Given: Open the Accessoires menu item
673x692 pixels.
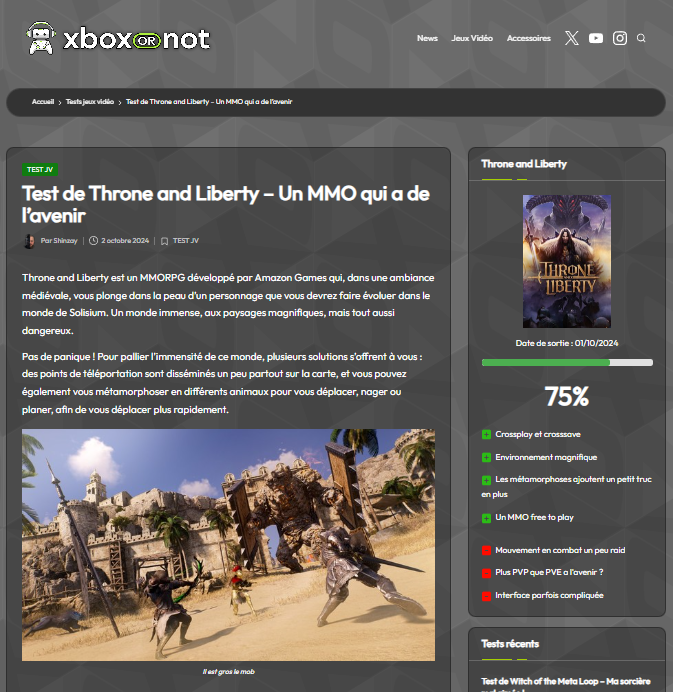Looking at the screenshot, I should pyautogui.click(x=529, y=38).
